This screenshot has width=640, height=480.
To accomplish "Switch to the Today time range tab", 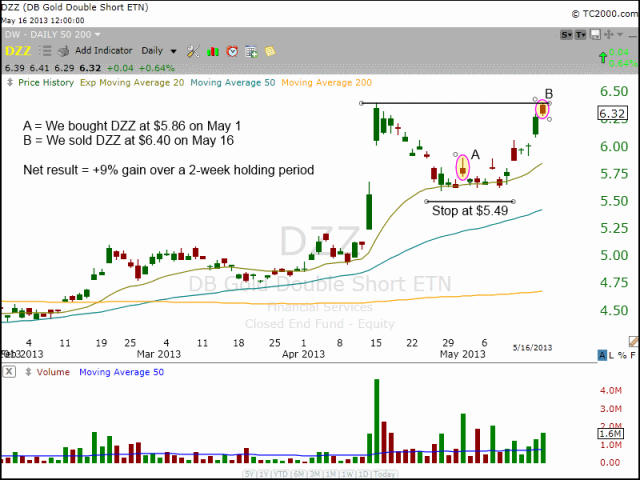I will click(x=384, y=474).
